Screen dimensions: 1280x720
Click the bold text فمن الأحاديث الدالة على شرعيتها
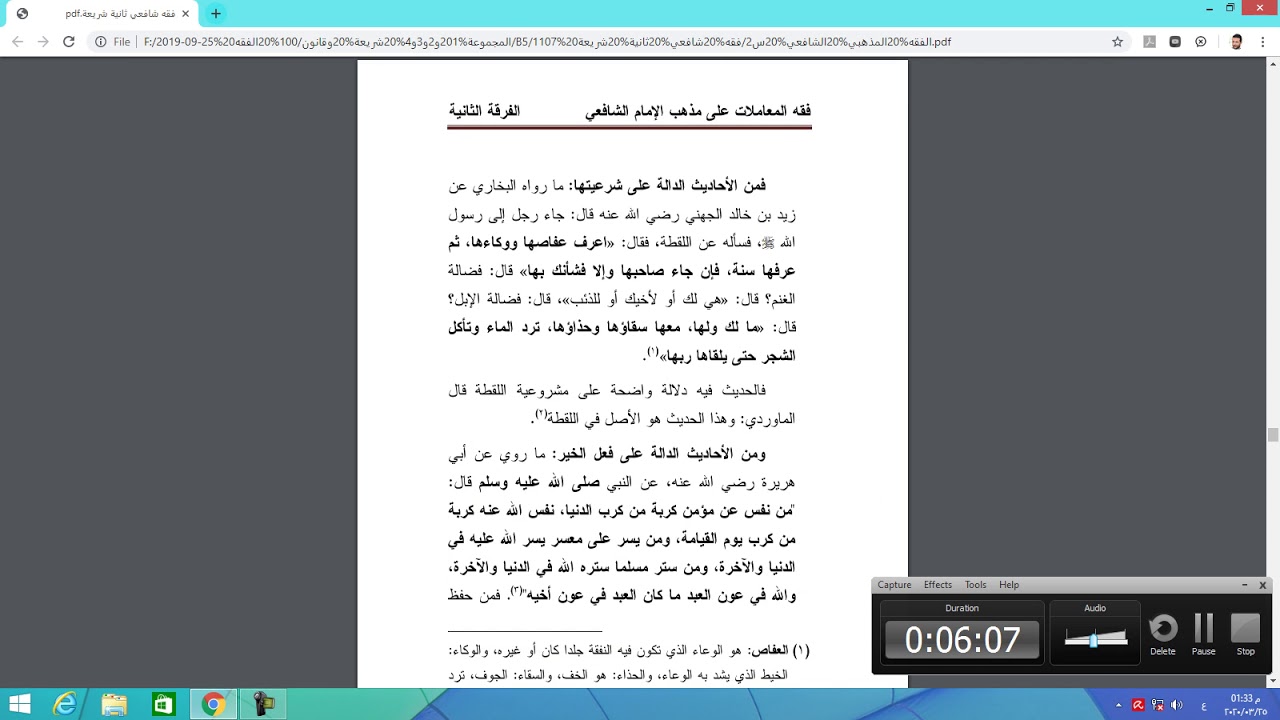point(670,185)
